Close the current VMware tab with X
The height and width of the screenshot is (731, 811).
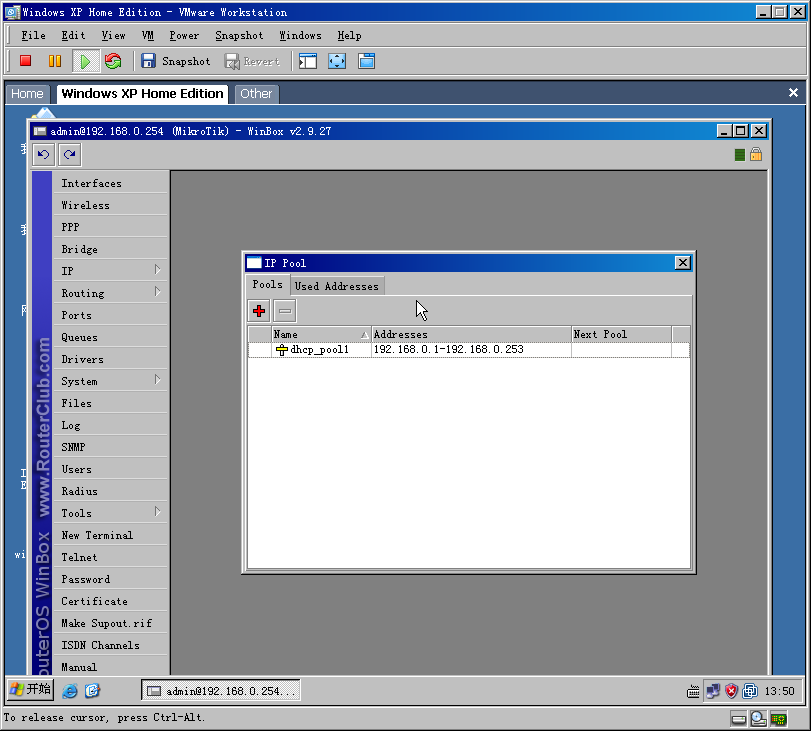click(793, 93)
